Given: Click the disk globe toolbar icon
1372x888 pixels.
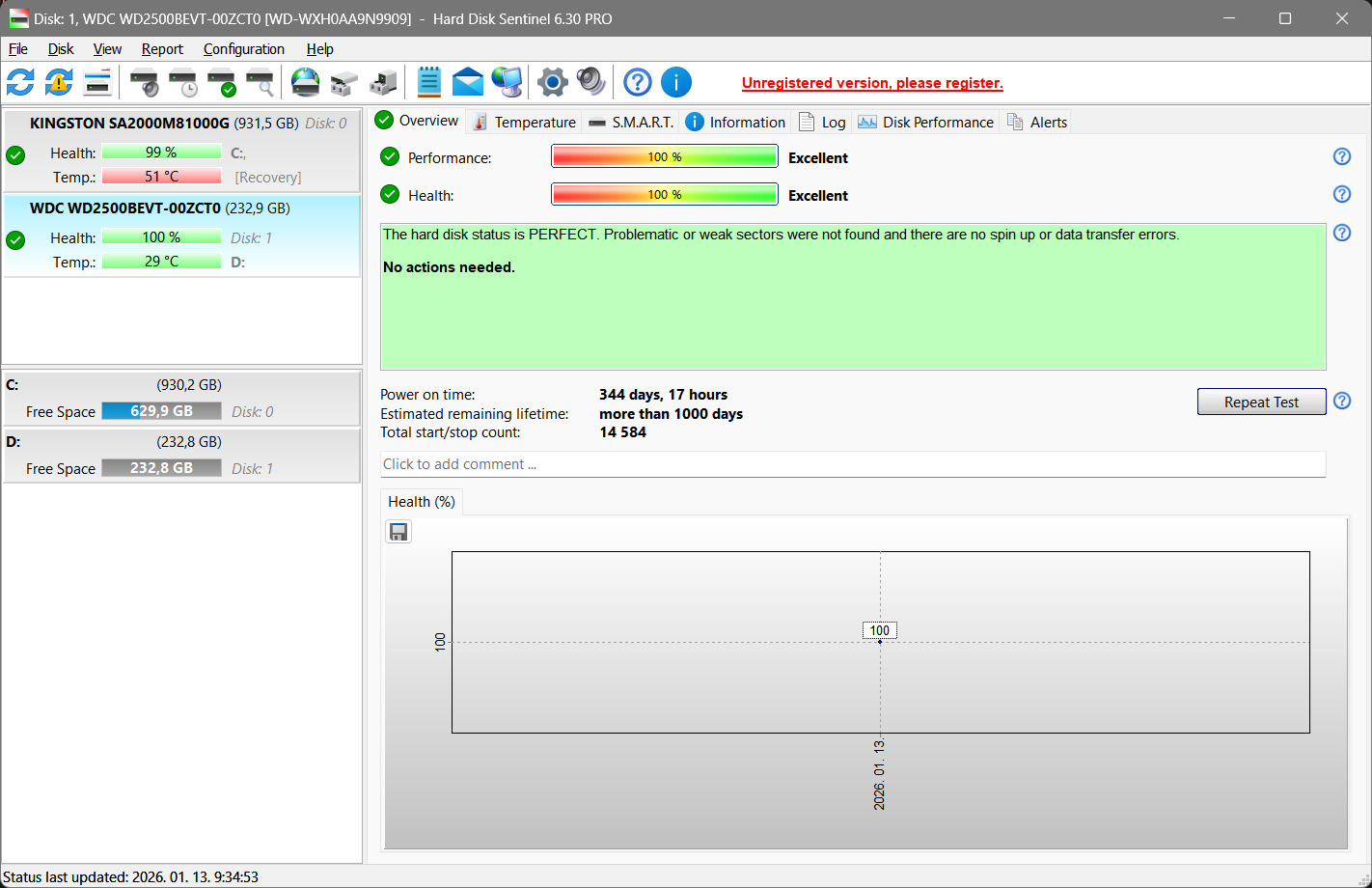Looking at the screenshot, I should click(x=306, y=82).
